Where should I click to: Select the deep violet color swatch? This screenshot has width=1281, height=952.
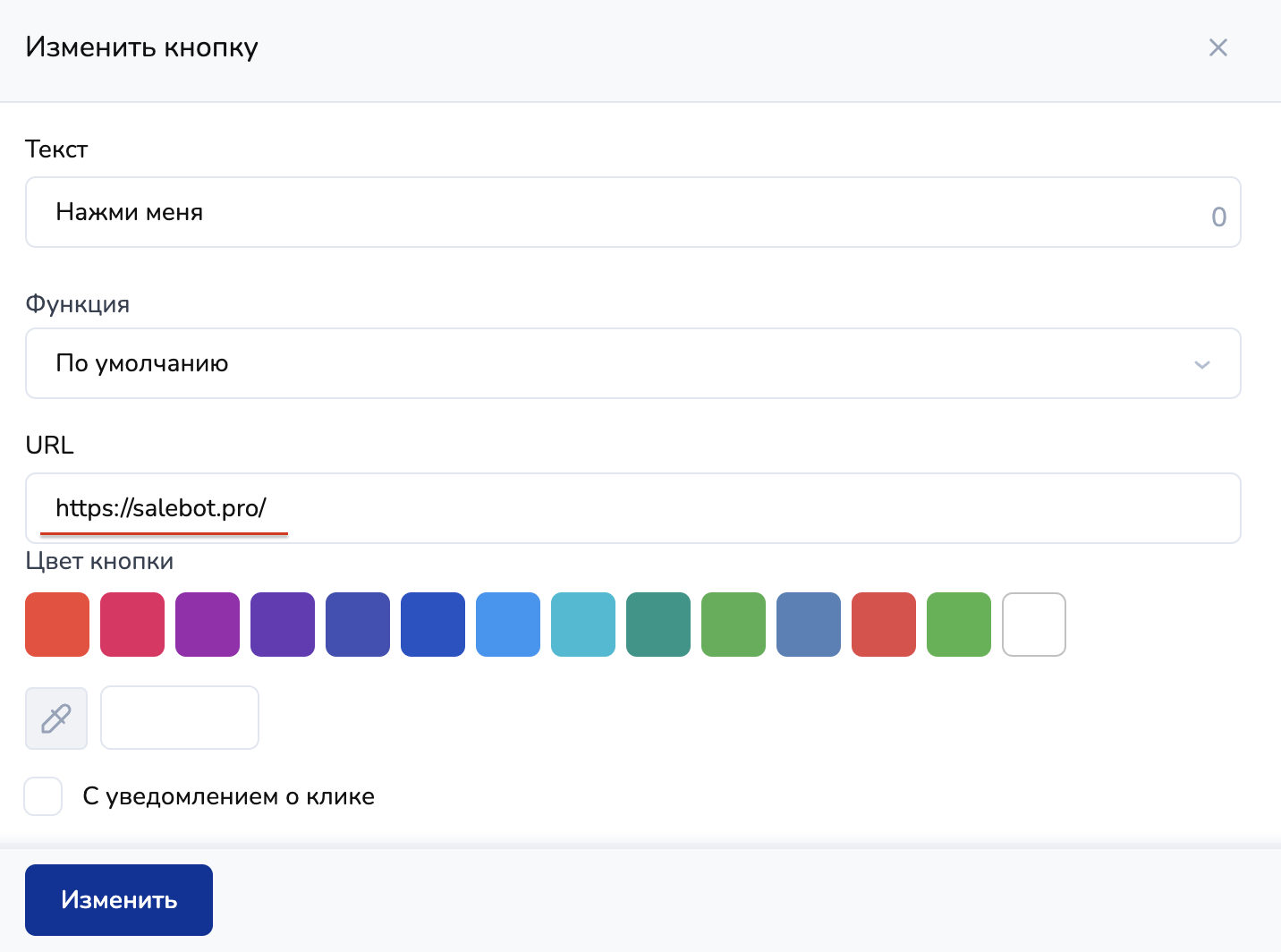tap(283, 625)
